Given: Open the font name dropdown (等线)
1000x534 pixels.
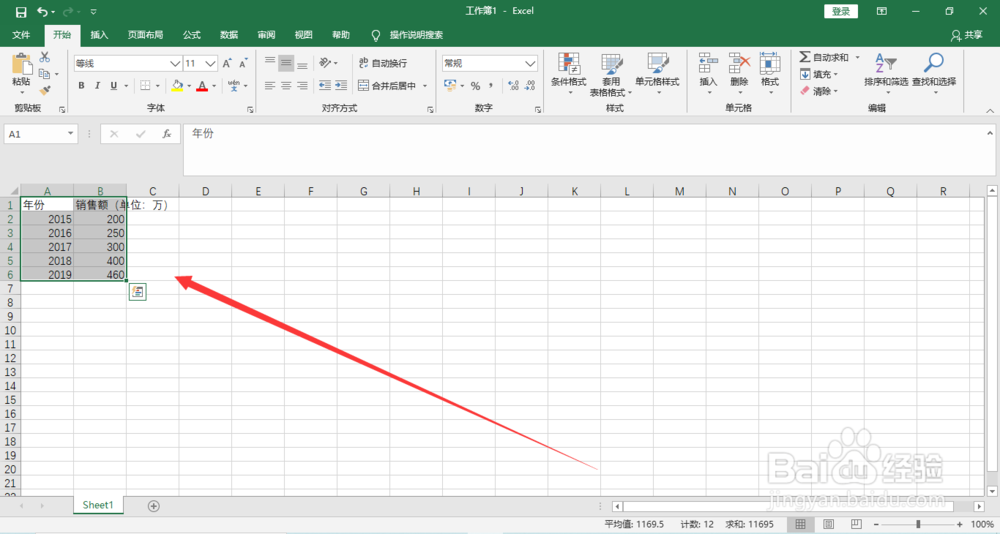Looking at the screenshot, I should click(175, 63).
